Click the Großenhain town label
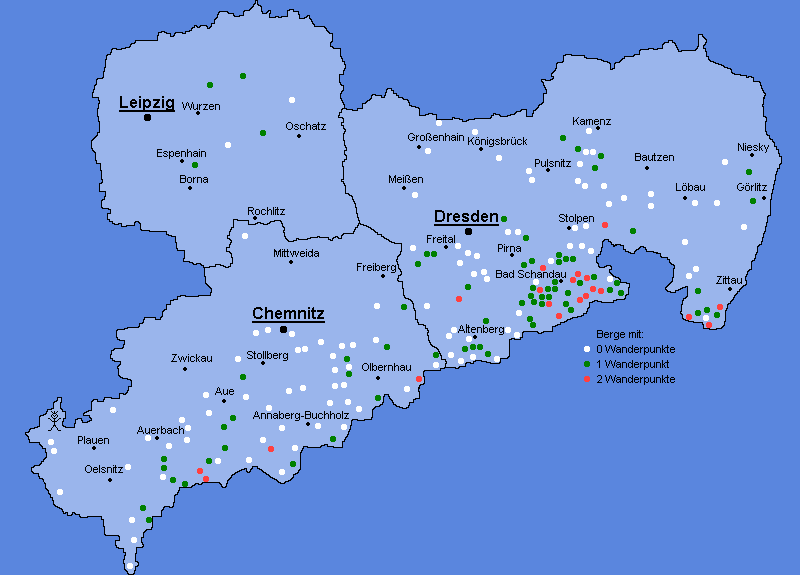 click(x=436, y=137)
